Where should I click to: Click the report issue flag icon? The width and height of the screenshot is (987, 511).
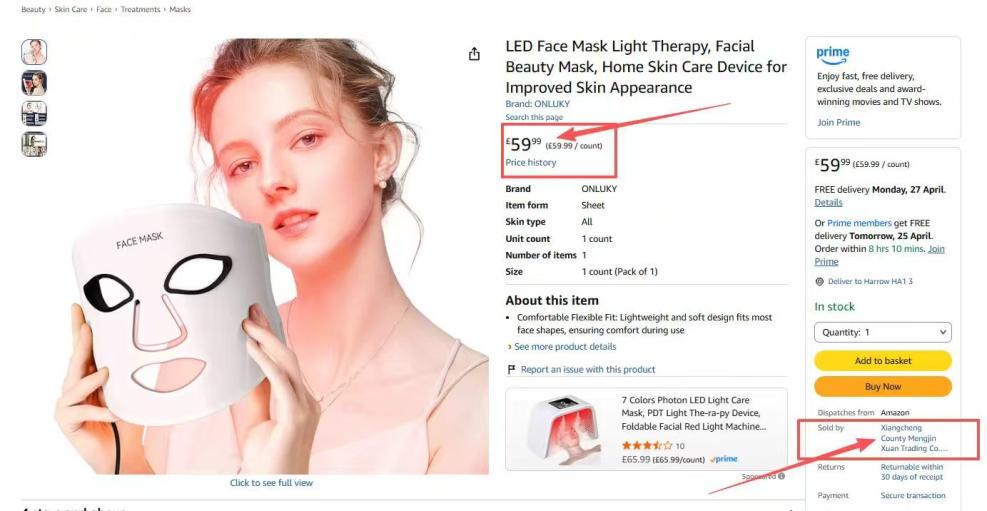(511, 369)
